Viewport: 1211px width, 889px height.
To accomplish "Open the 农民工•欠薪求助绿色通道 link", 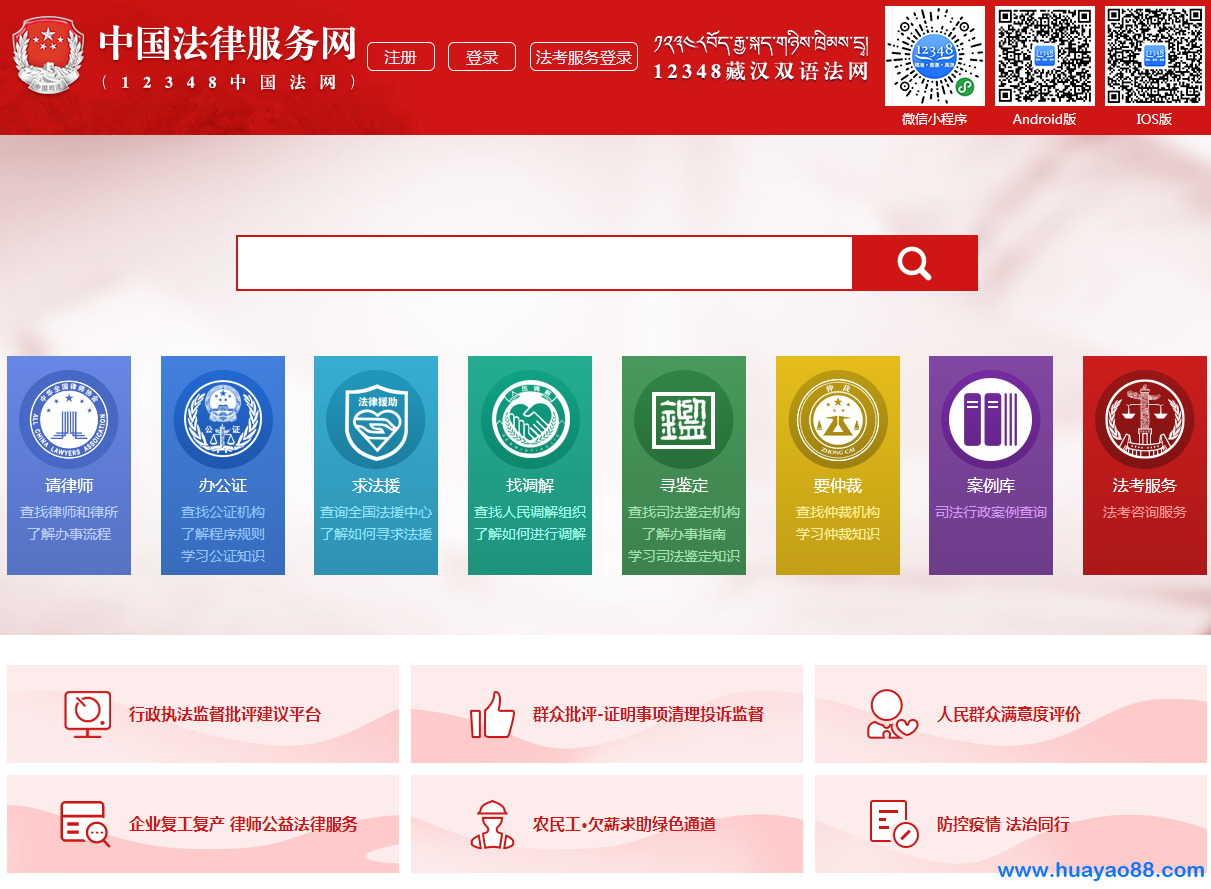I will click(x=624, y=825).
